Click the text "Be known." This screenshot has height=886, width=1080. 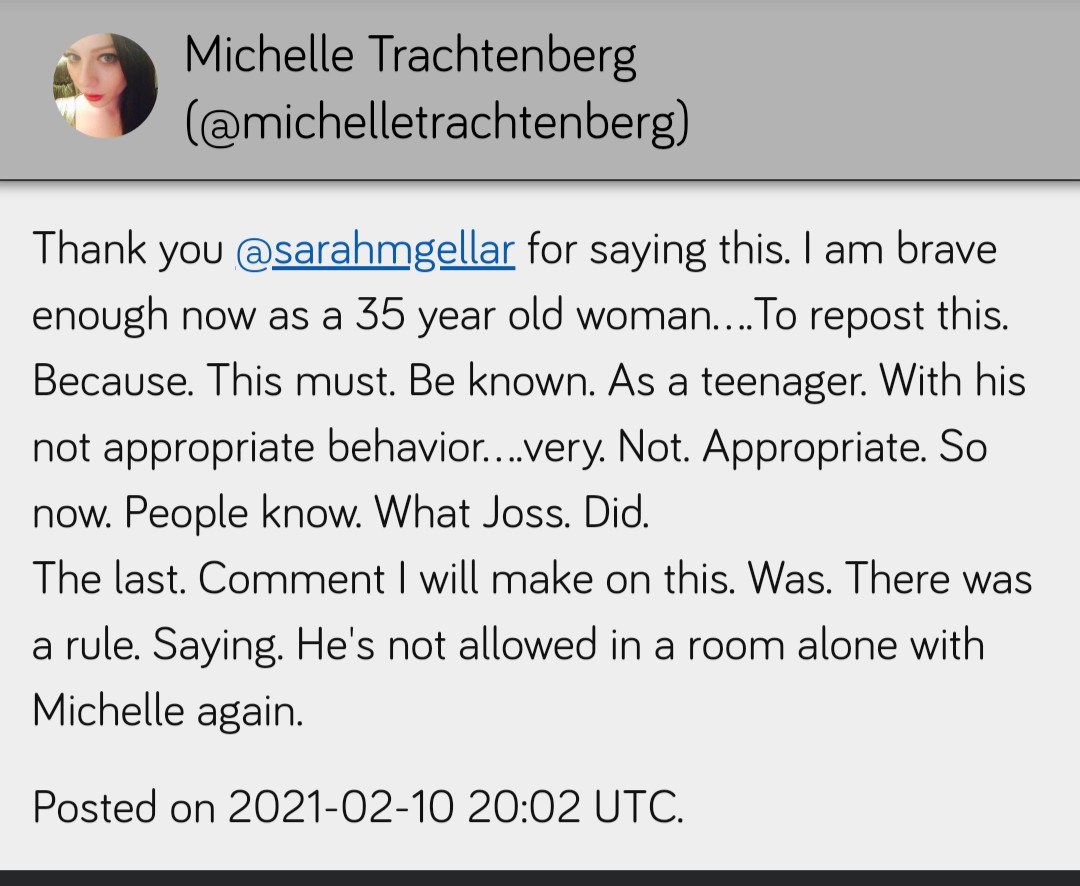pos(501,381)
